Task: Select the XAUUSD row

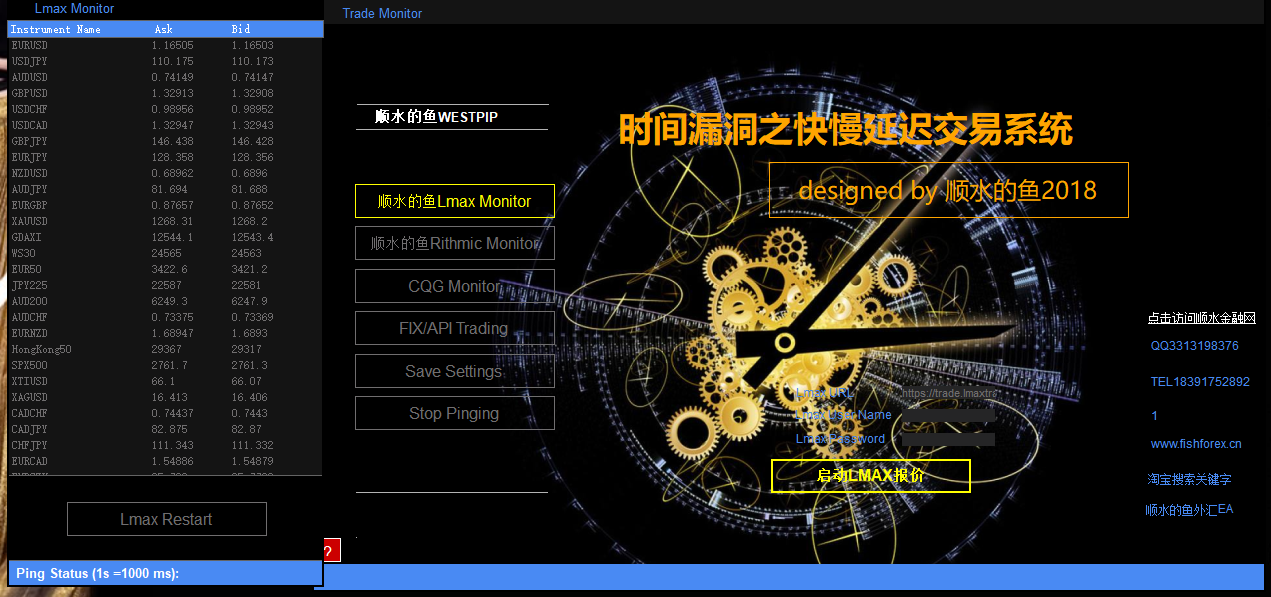Action: click(x=165, y=221)
